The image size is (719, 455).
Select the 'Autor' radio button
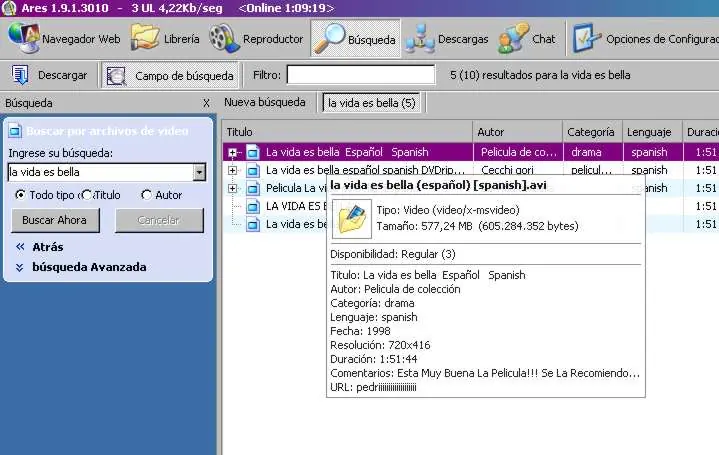click(x=146, y=195)
